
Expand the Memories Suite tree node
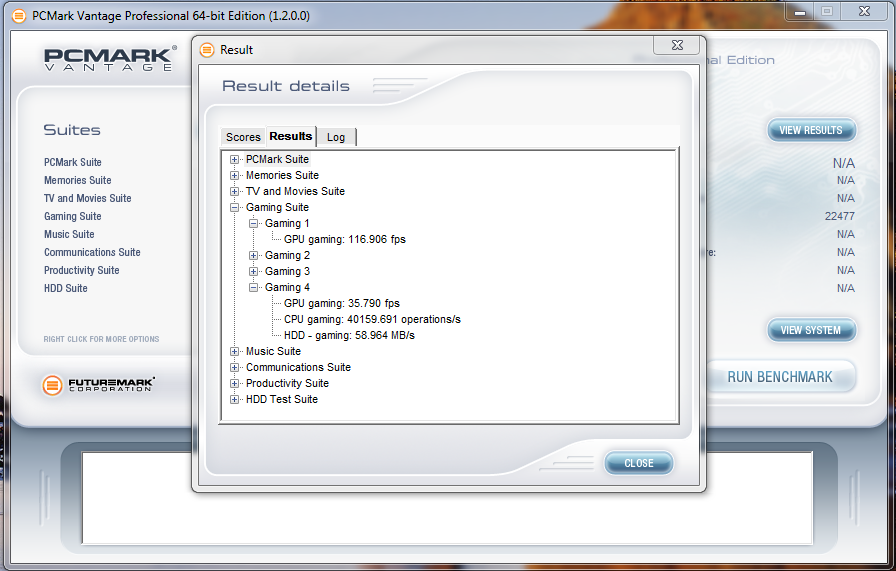235,175
